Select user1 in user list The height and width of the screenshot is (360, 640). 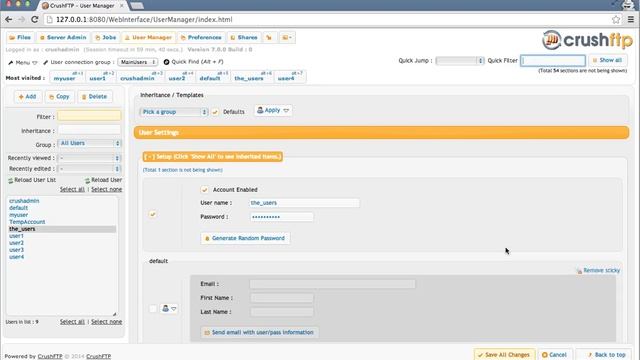click(16, 236)
